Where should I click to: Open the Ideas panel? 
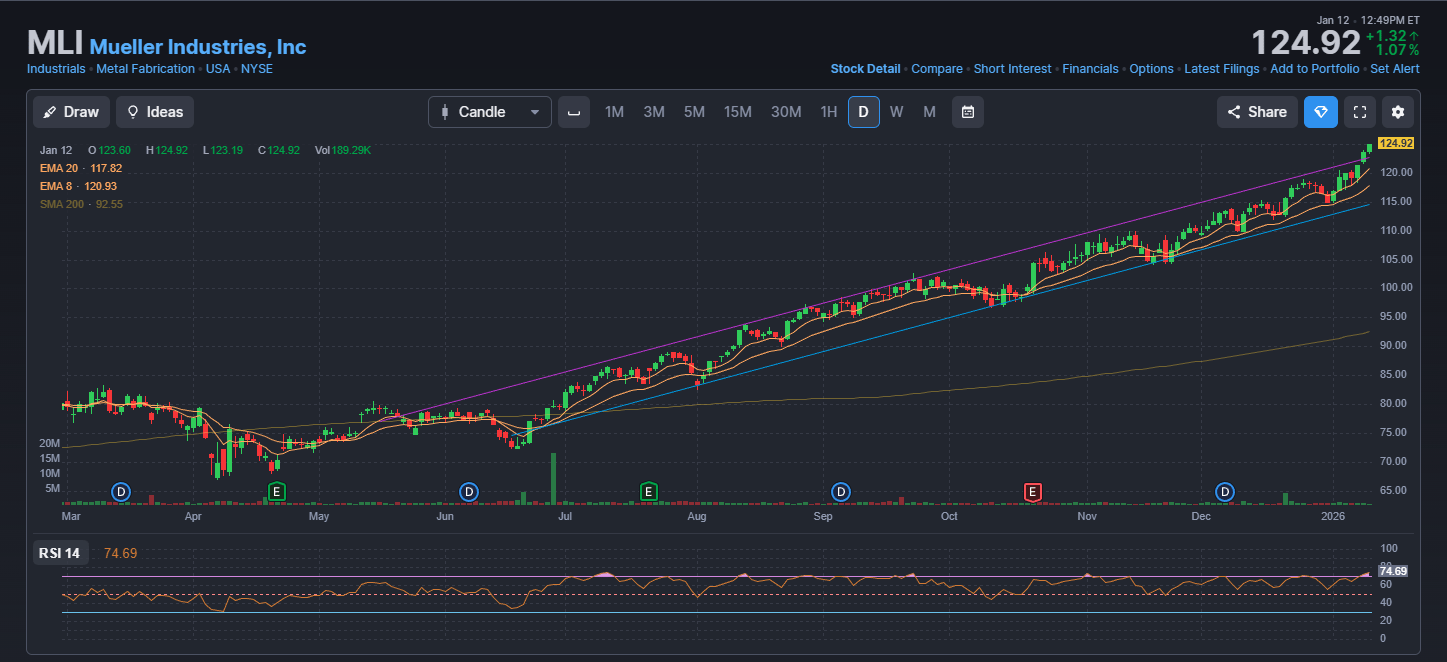point(155,112)
